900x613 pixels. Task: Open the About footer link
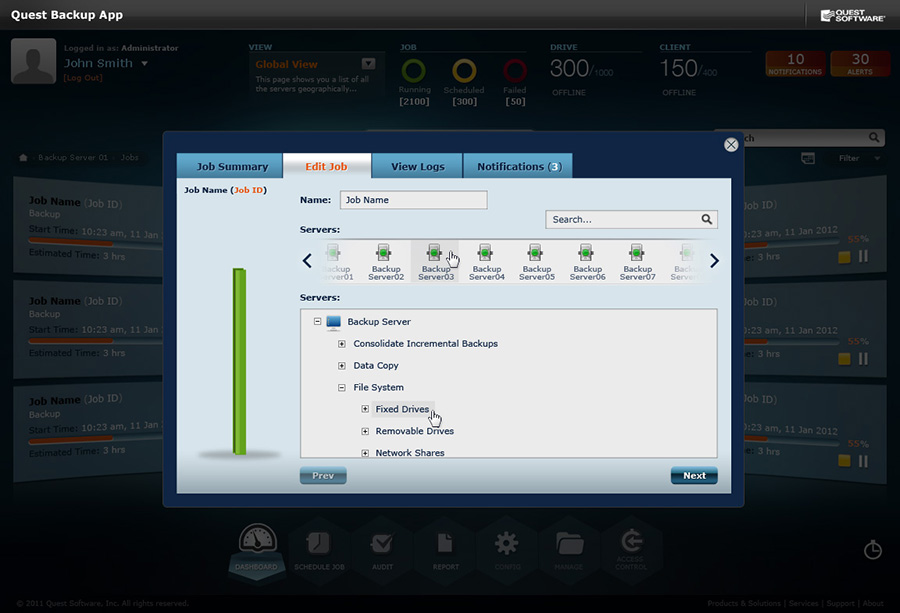(x=873, y=603)
